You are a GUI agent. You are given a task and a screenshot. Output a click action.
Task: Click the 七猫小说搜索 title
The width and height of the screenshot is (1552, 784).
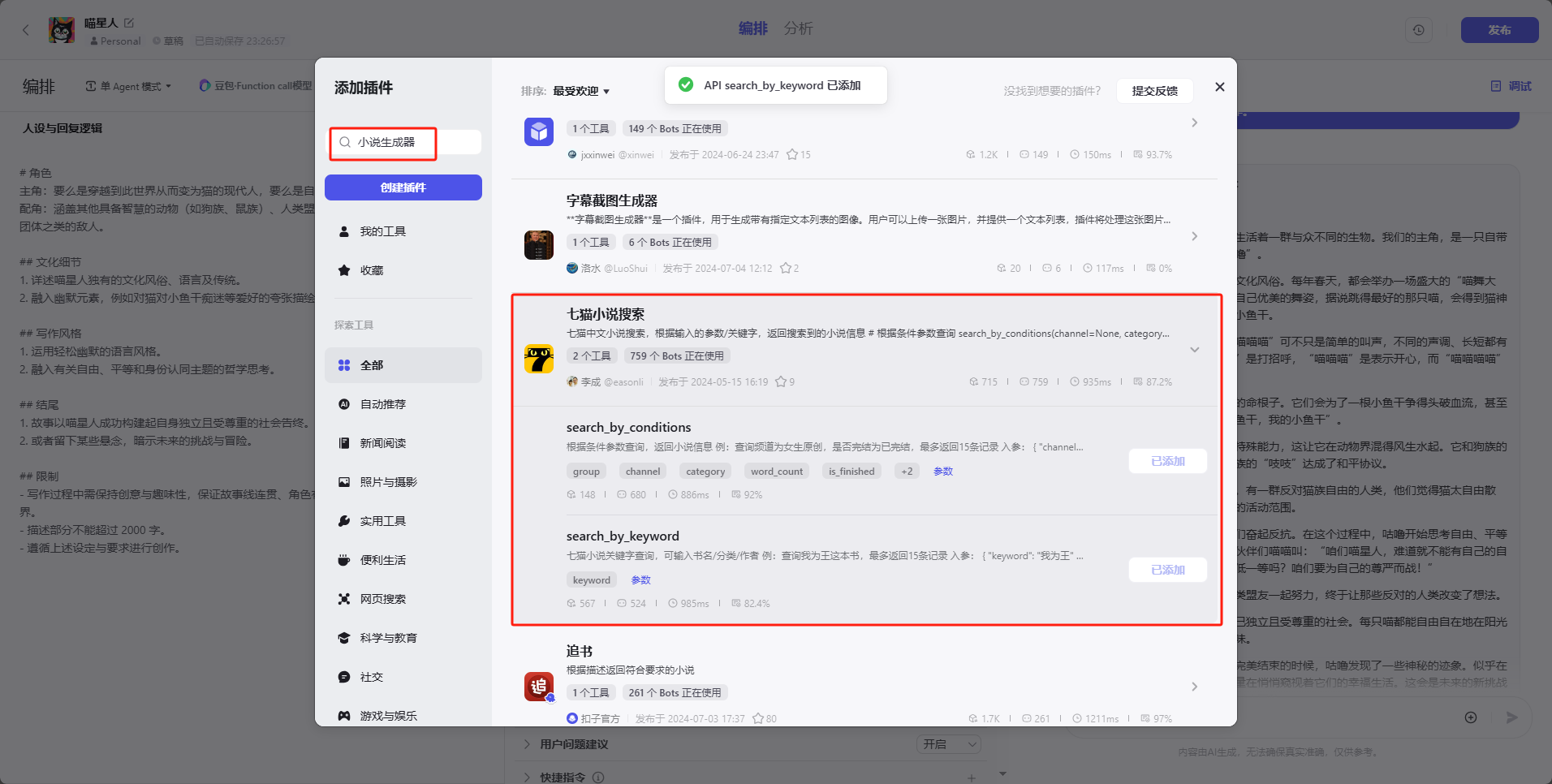(606, 314)
